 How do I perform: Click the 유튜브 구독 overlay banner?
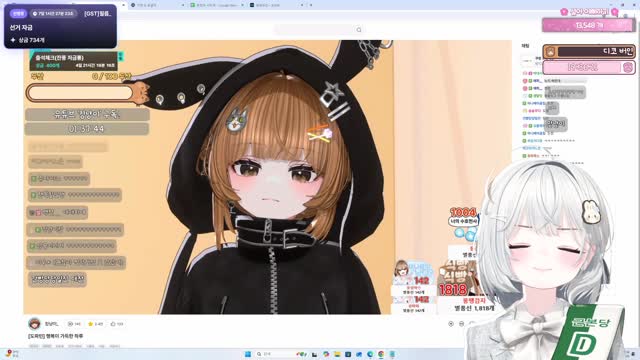tap(87, 114)
